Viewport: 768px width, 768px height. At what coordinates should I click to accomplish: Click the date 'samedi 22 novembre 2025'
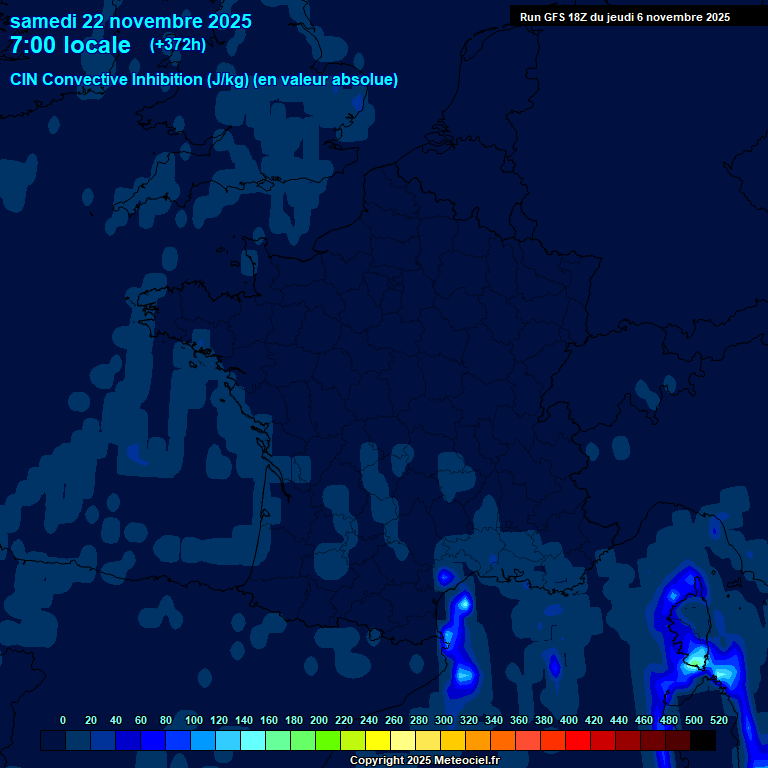point(131,21)
